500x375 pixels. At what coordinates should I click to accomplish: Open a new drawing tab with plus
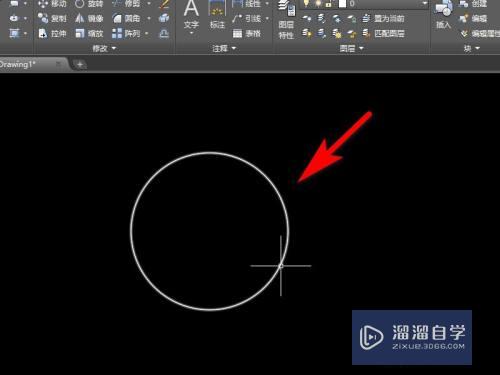click(80, 65)
